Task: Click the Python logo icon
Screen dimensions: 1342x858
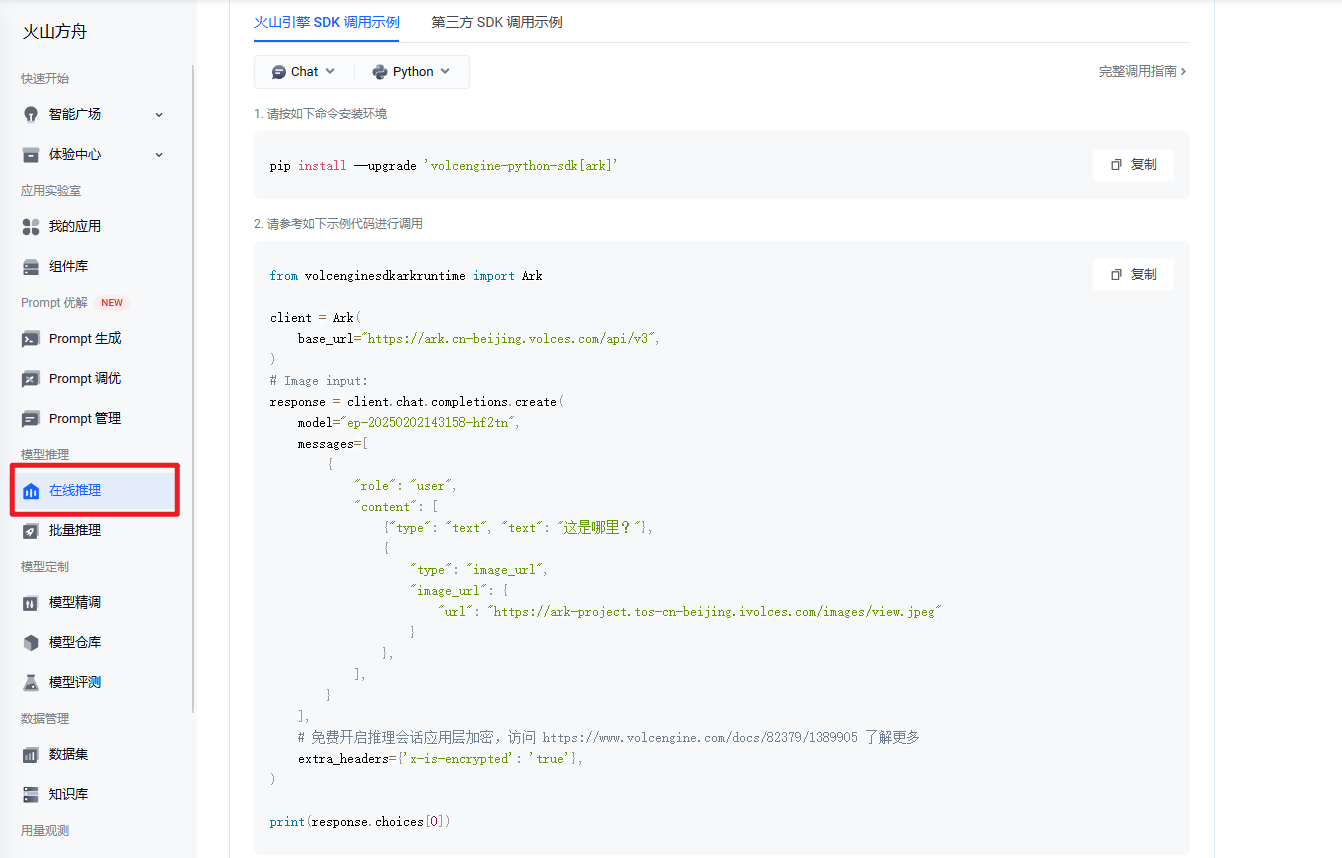Action: click(x=380, y=72)
